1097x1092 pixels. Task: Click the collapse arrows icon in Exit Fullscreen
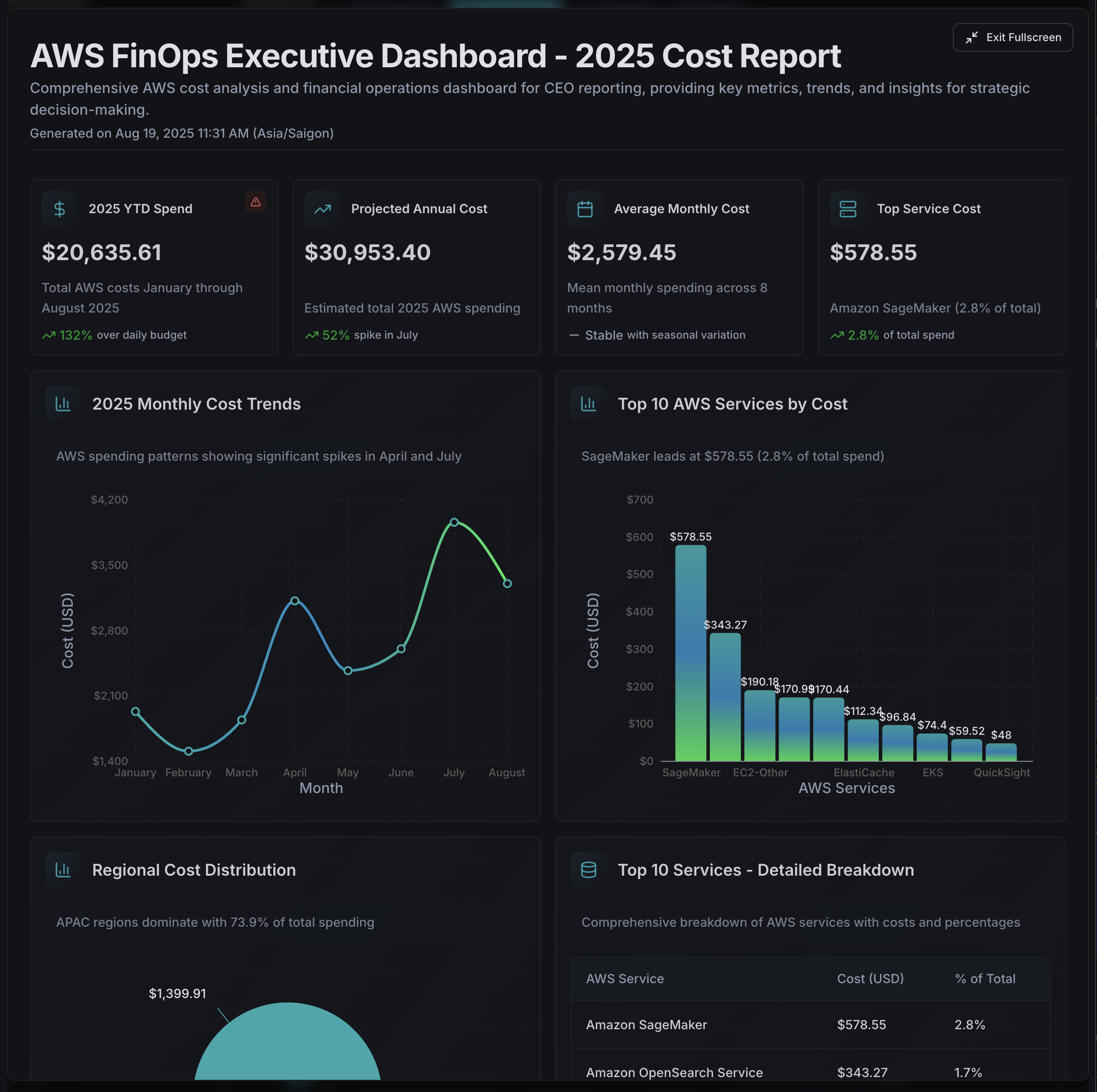(x=971, y=37)
